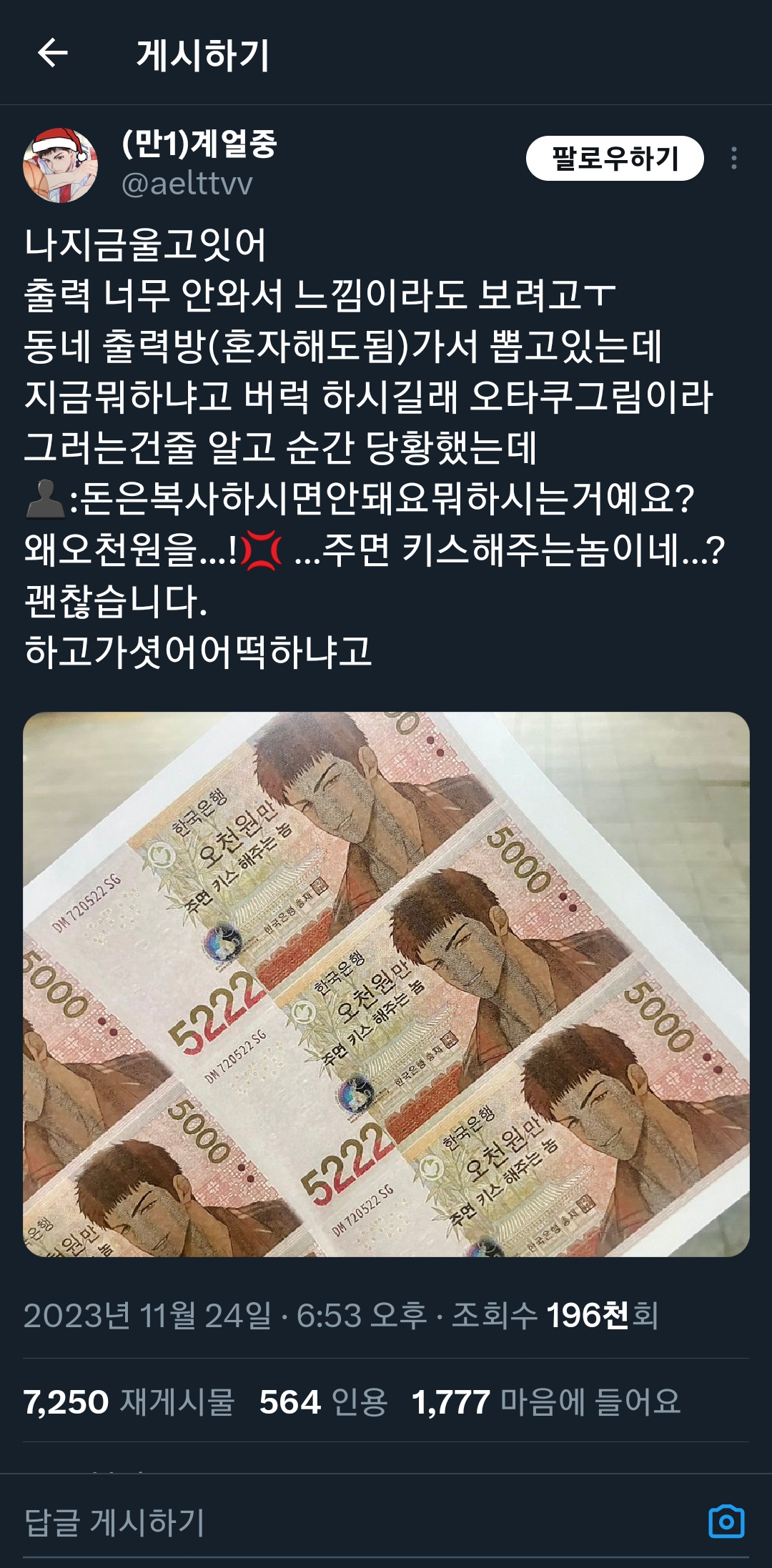
Task: View the 7,250 재게시물 reposts list
Action: click(129, 1401)
